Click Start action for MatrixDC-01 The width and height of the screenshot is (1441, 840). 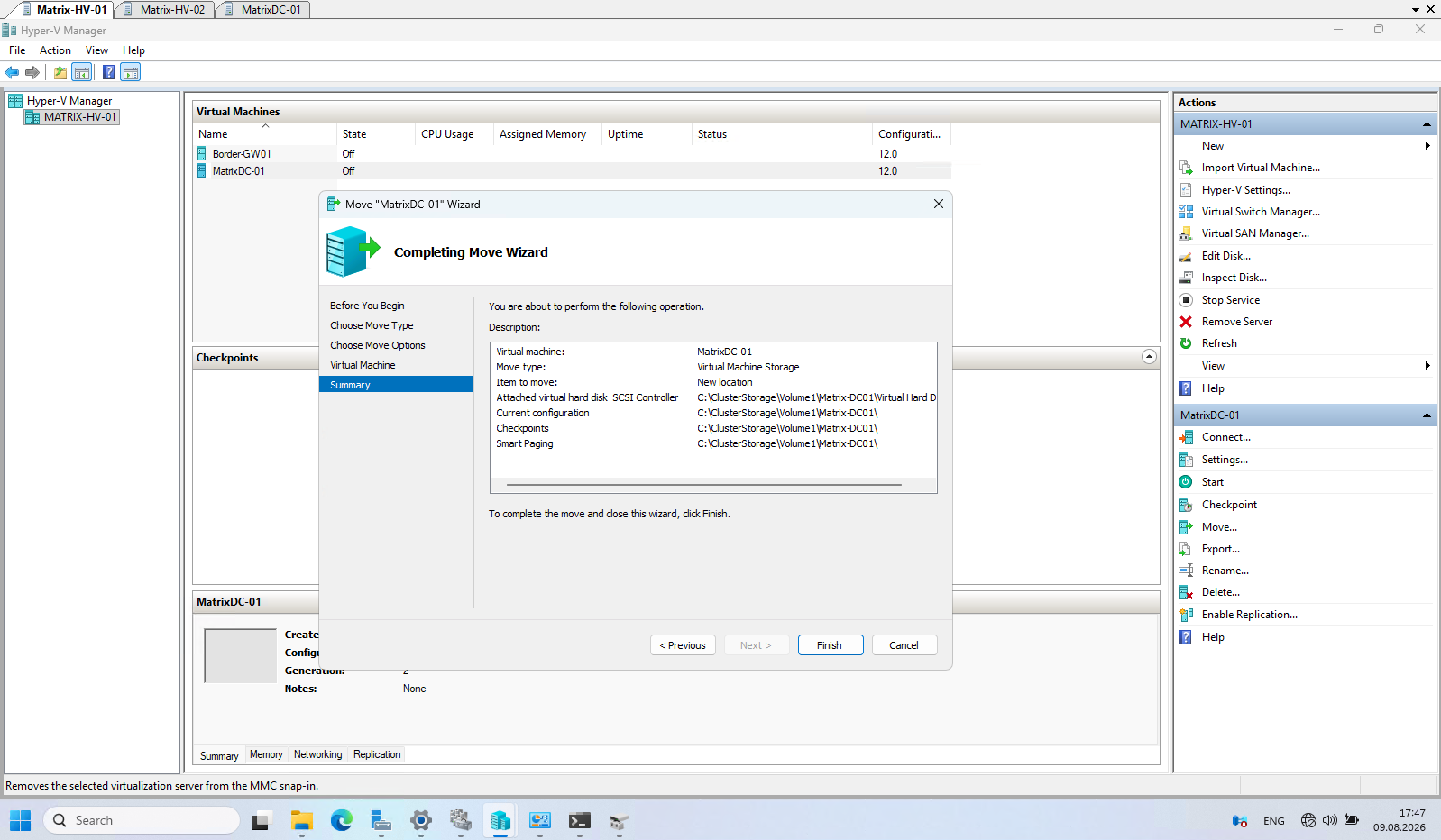(1212, 482)
